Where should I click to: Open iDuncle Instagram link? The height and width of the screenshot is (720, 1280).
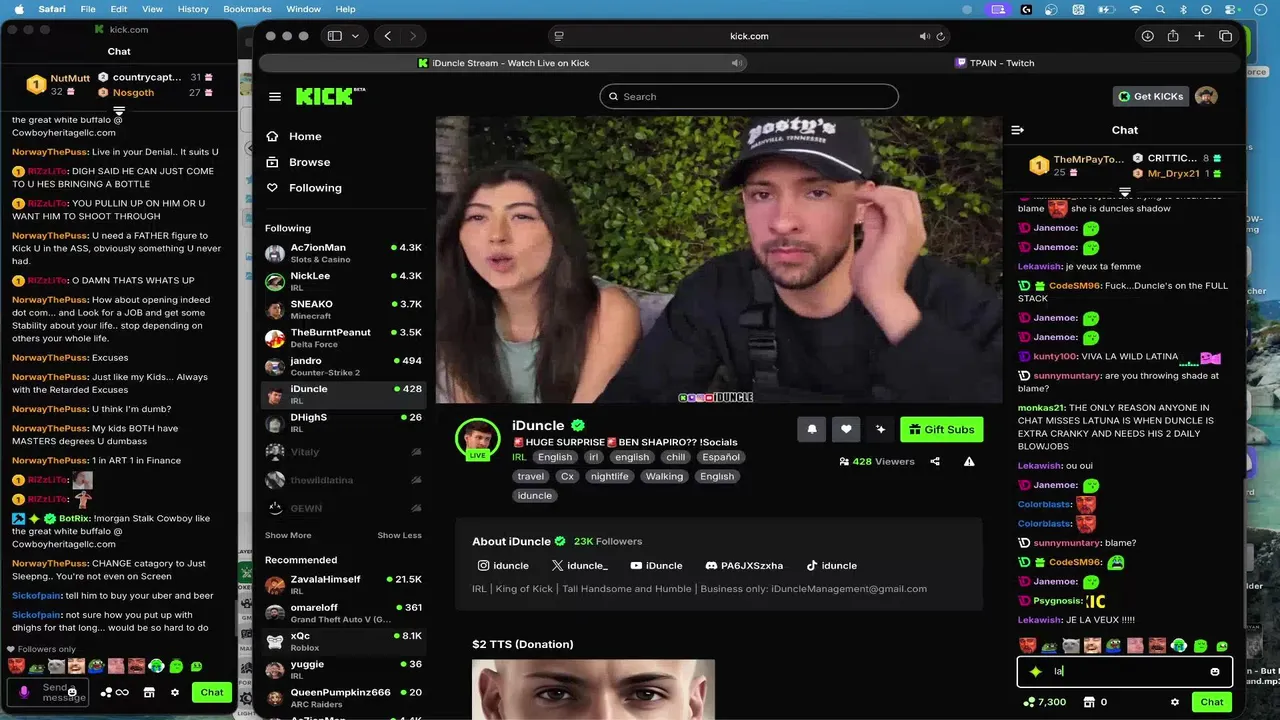(x=503, y=566)
